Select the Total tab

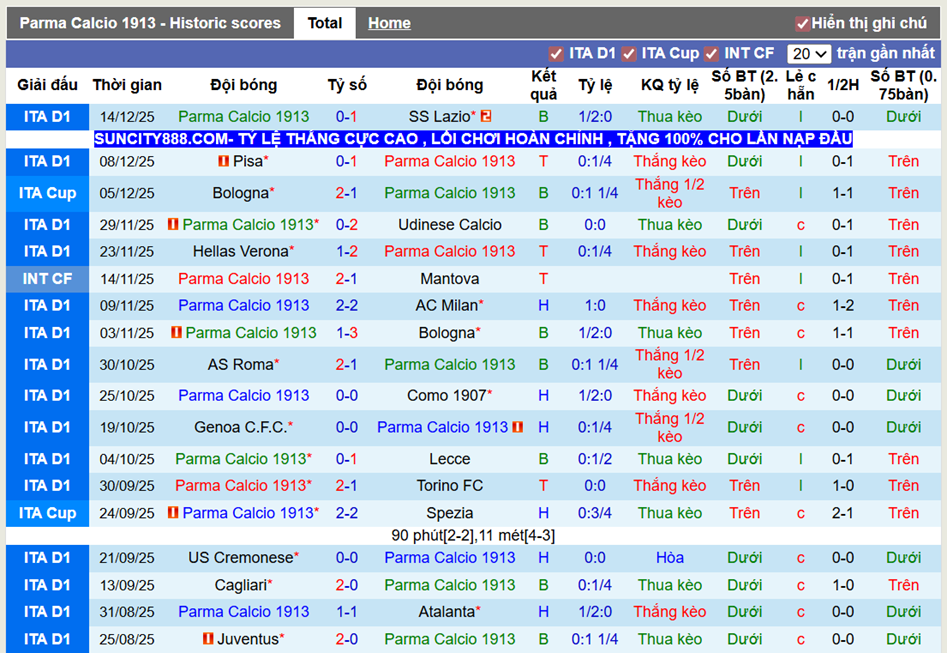[325, 23]
